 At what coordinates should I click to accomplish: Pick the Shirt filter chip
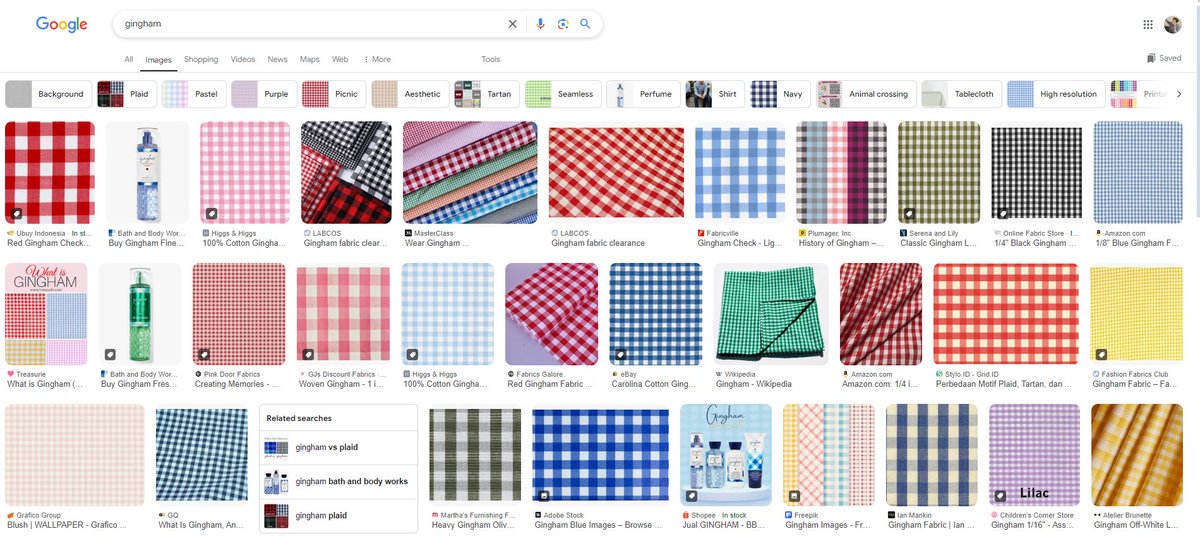coord(716,94)
